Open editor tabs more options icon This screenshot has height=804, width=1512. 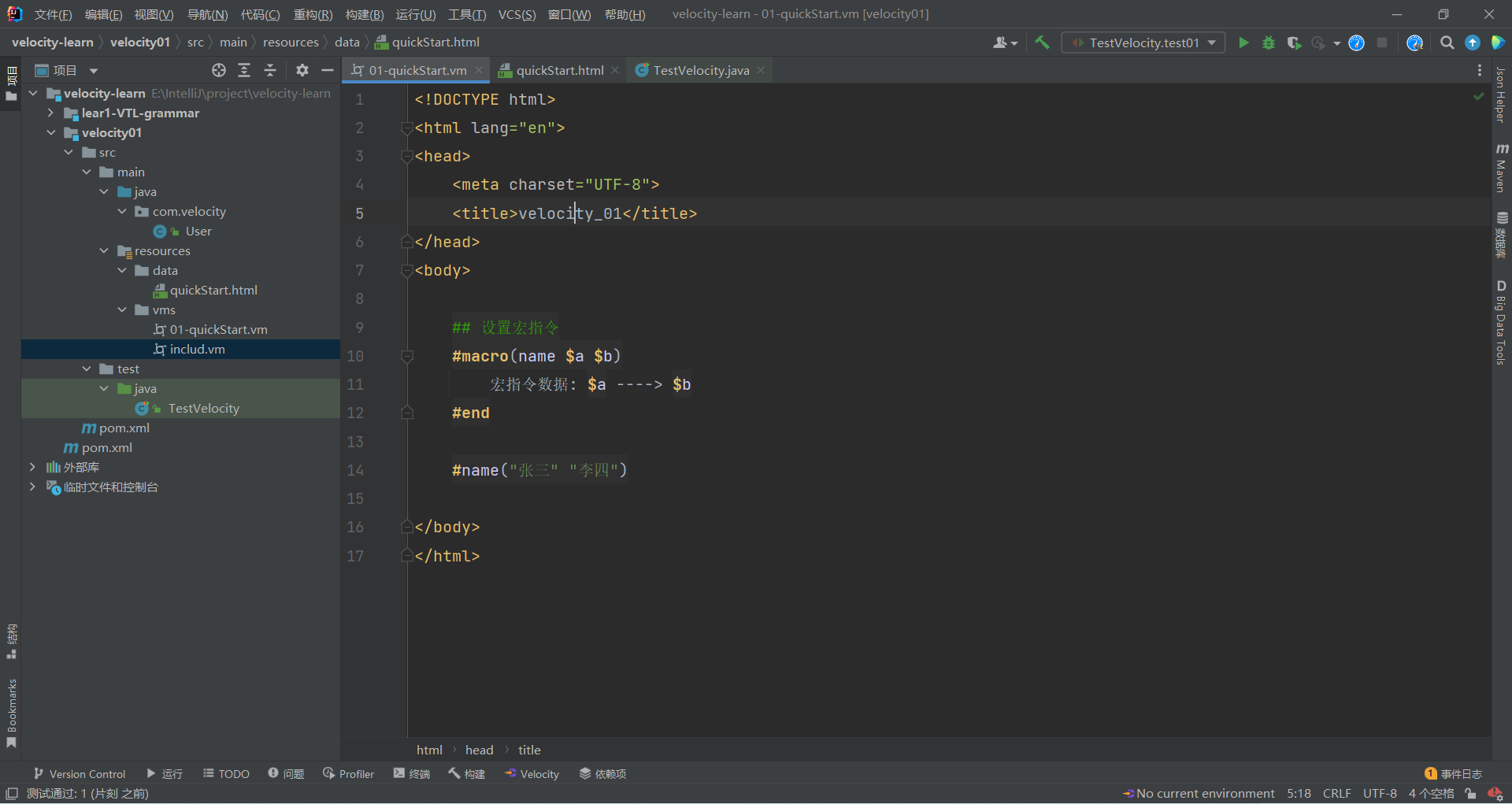coord(1480,70)
